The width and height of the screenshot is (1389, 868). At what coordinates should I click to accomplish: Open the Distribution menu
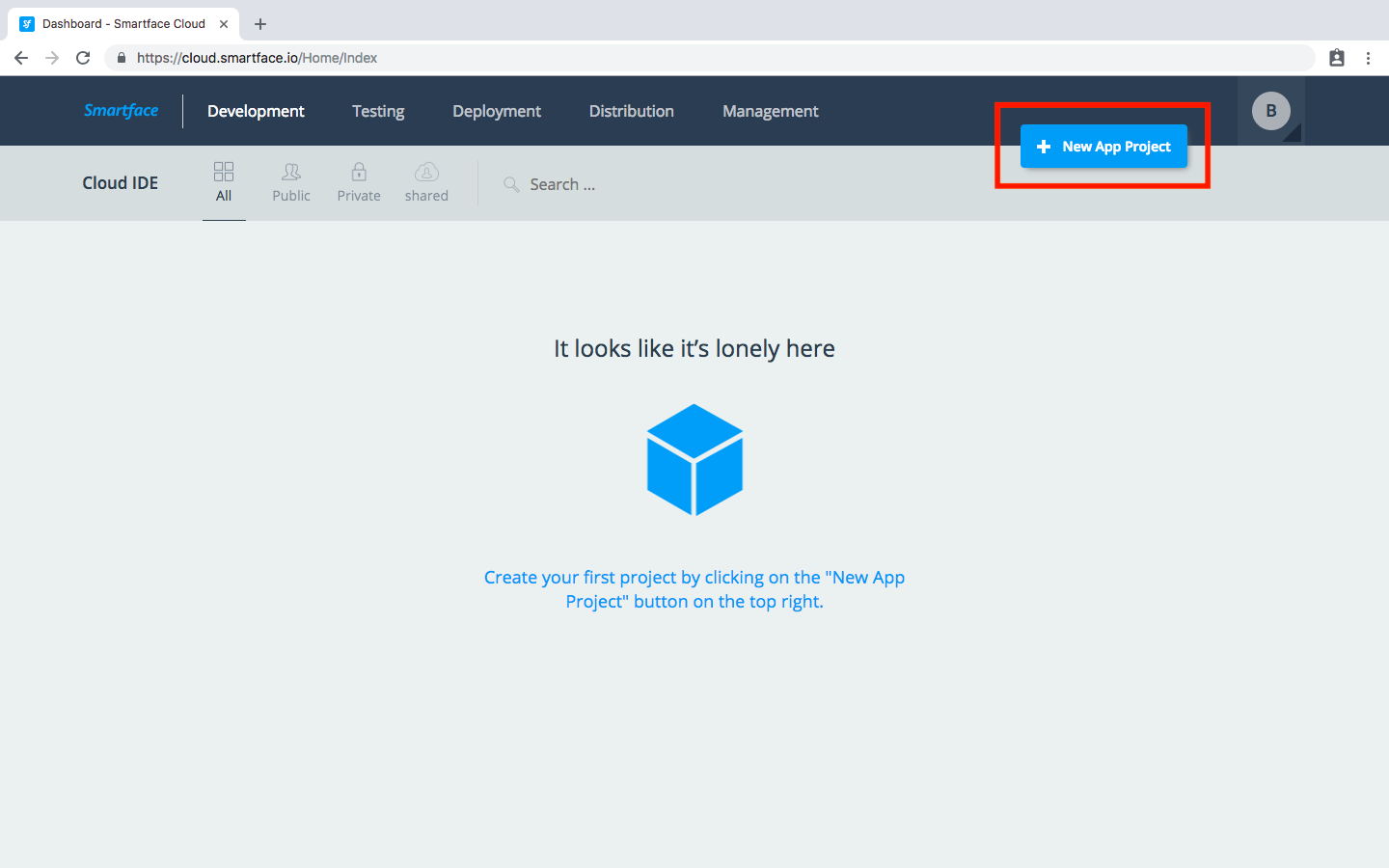coord(632,111)
